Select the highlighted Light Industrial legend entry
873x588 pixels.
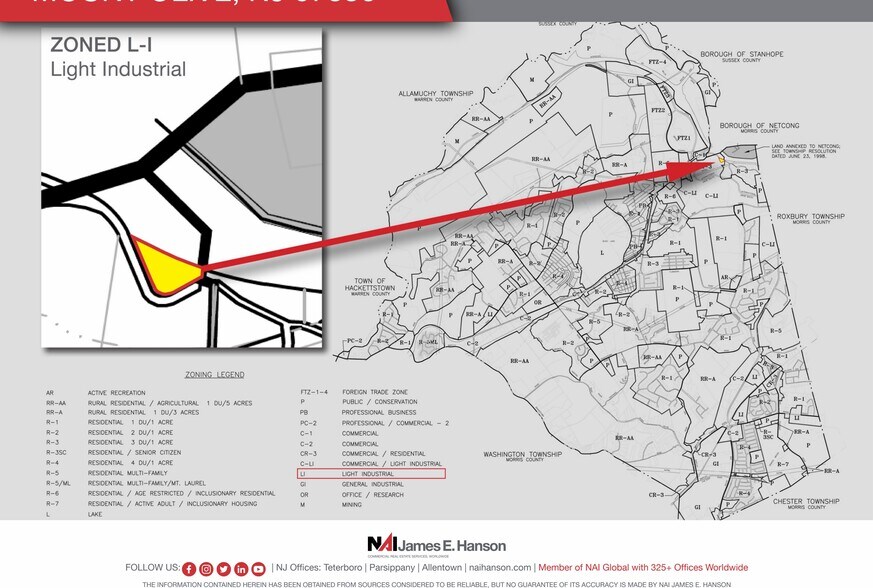[x=372, y=474]
